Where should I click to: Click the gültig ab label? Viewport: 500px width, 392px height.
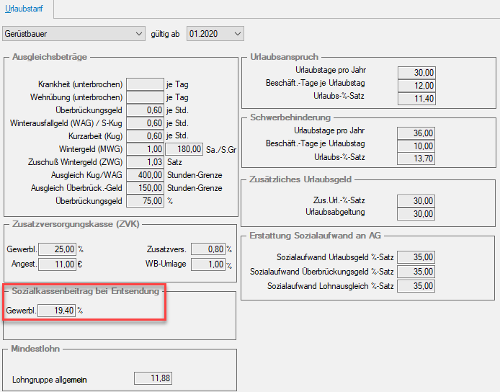(x=165, y=34)
